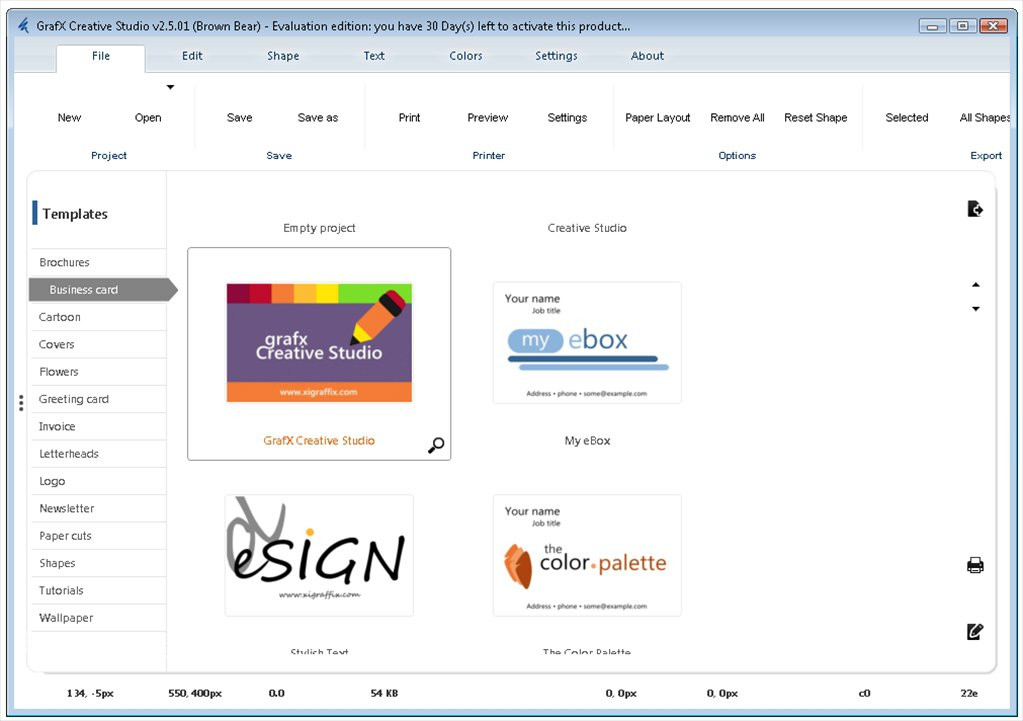Open Invoice templates
This screenshot has height=721, width=1023.
[x=98, y=427]
